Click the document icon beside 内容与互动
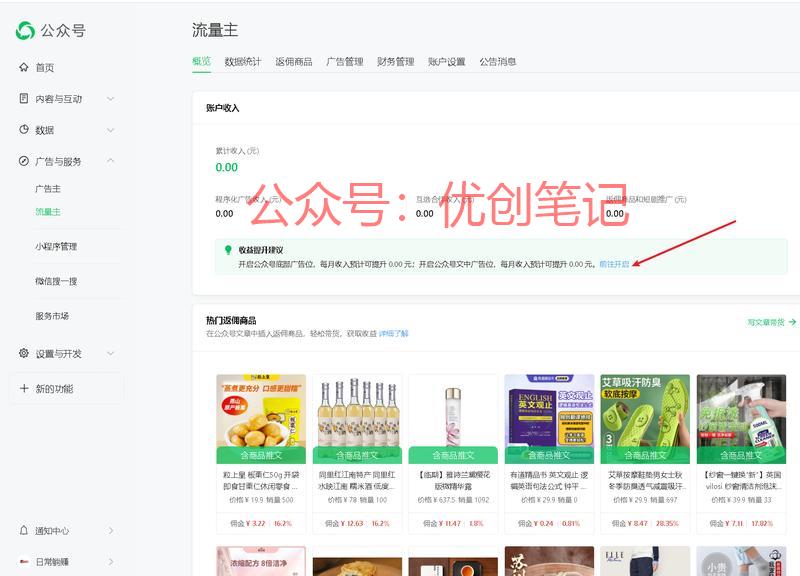800x576 pixels. point(23,98)
